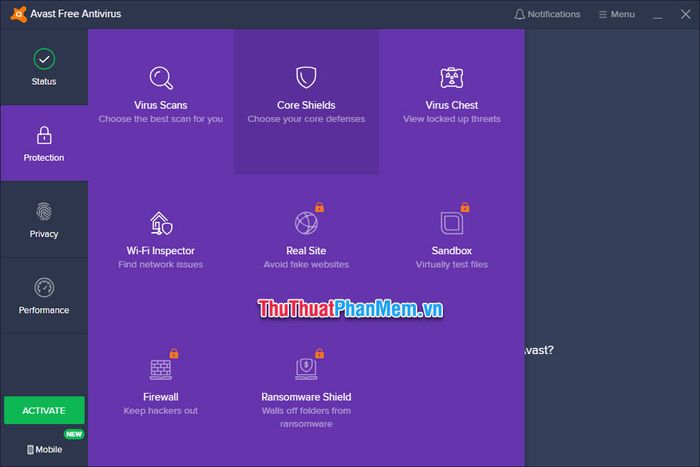Click the lock badge on Firewall

pos(174,353)
